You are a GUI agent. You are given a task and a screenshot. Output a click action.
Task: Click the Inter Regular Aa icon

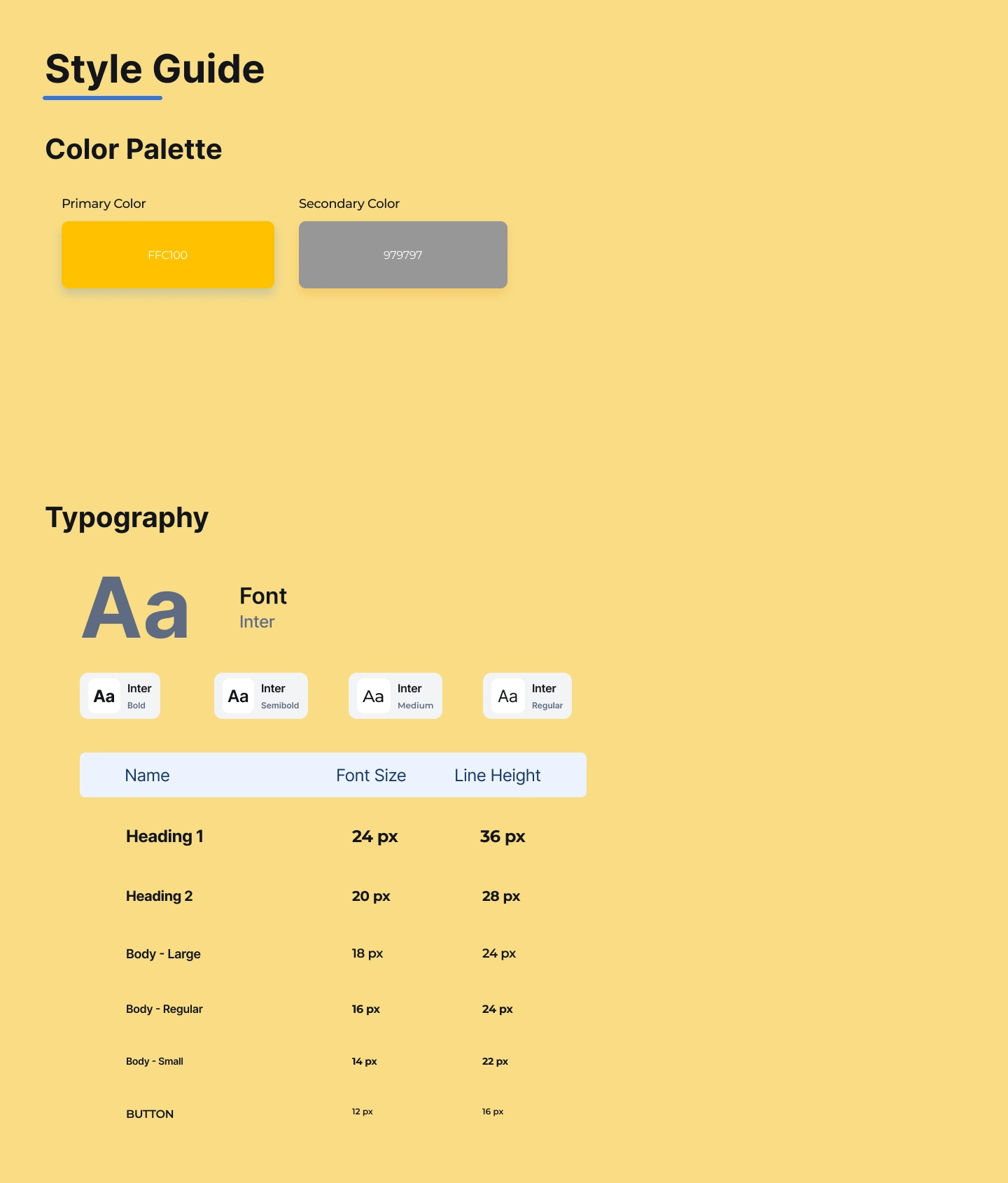pyautogui.click(x=507, y=696)
